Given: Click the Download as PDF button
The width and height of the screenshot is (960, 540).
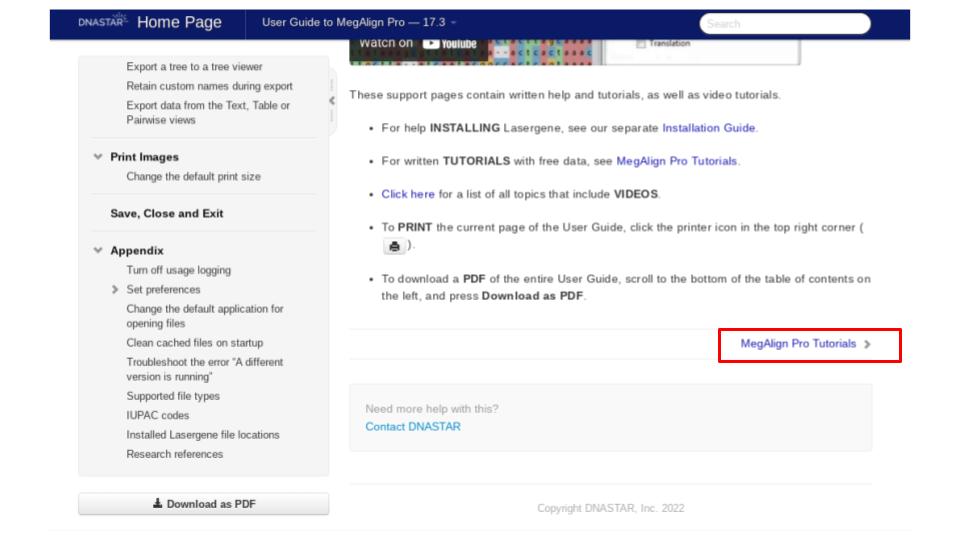Looking at the screenshot, I should [204, 504].
